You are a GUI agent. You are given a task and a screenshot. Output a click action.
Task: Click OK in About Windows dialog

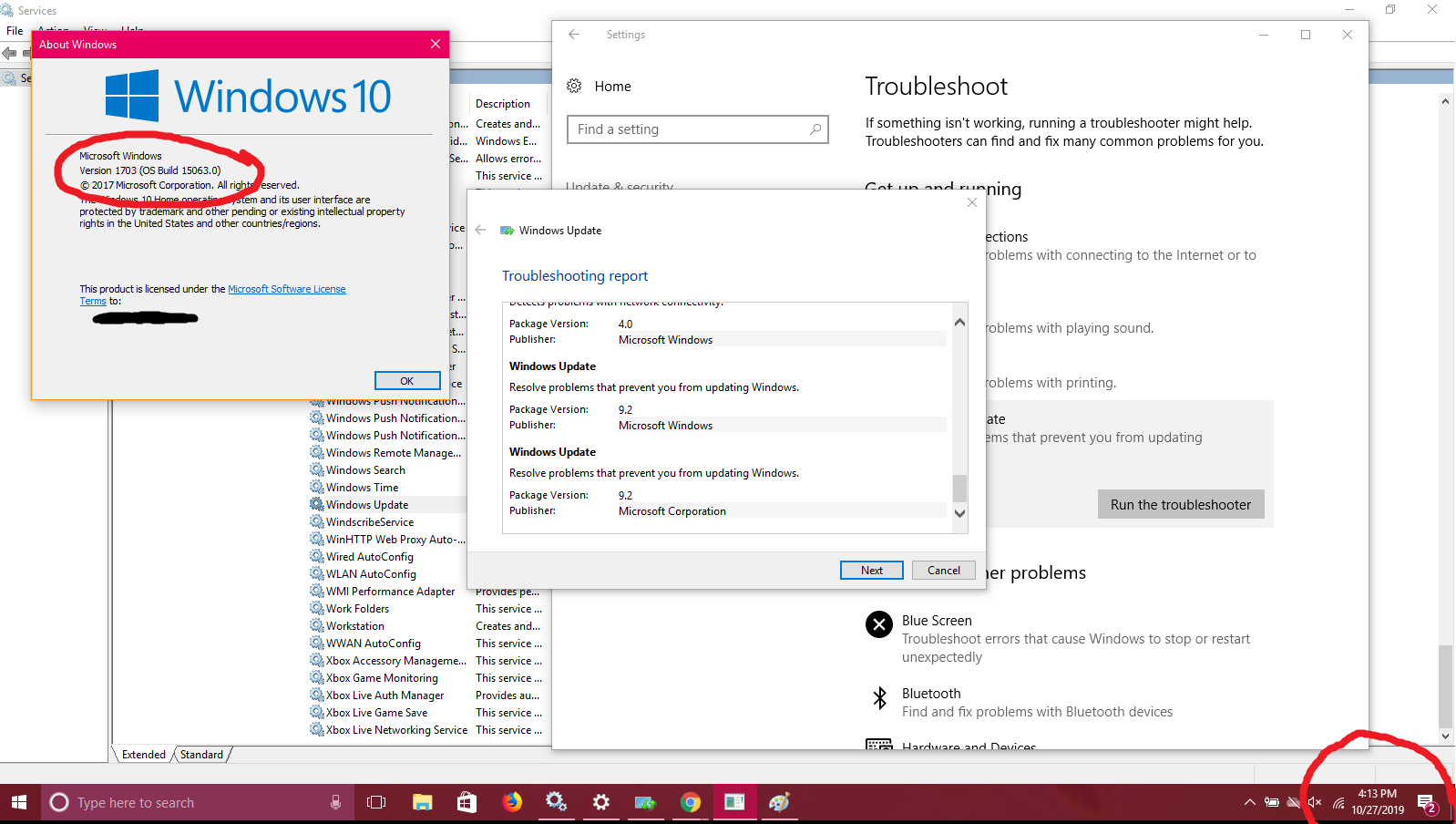pos(407,381)
